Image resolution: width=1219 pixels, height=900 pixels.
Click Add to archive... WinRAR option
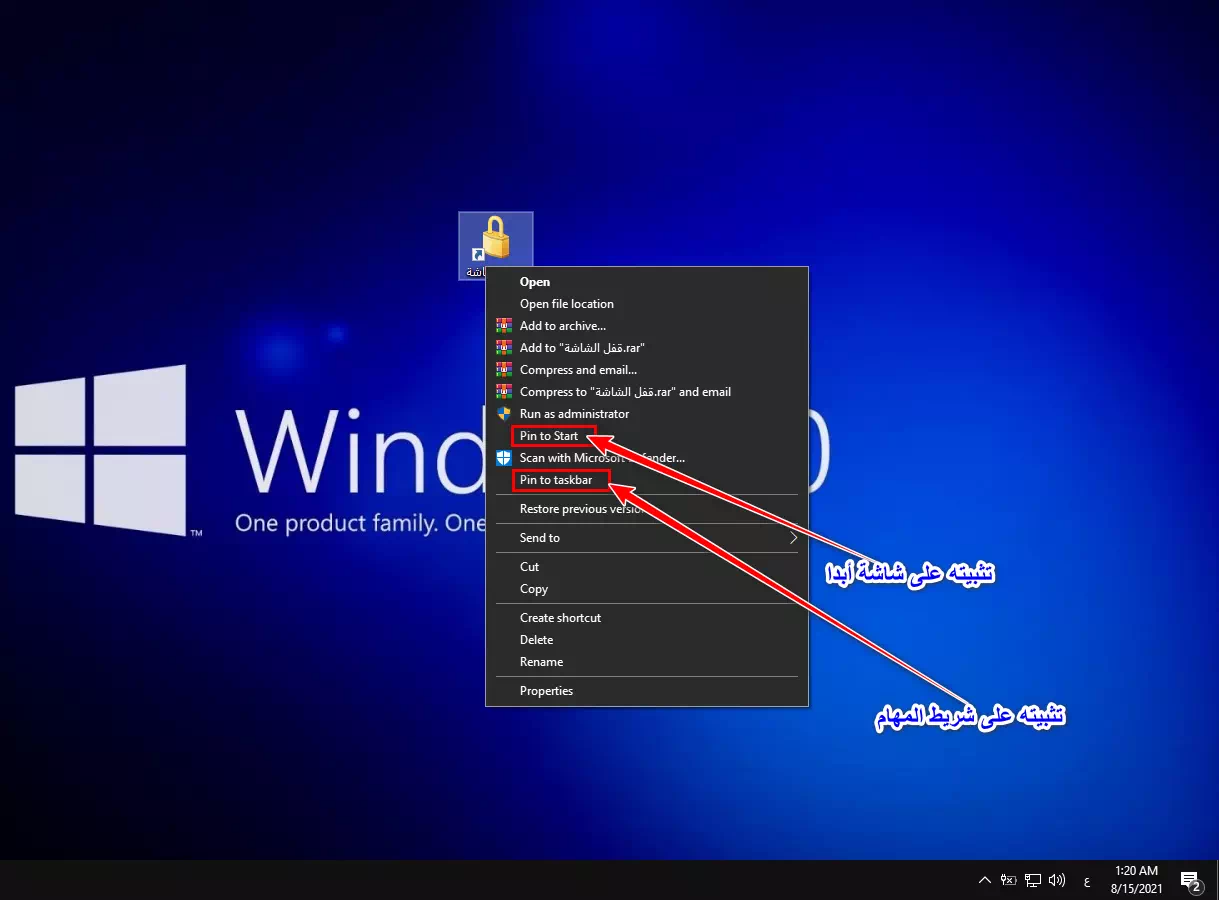coord(562,326)
